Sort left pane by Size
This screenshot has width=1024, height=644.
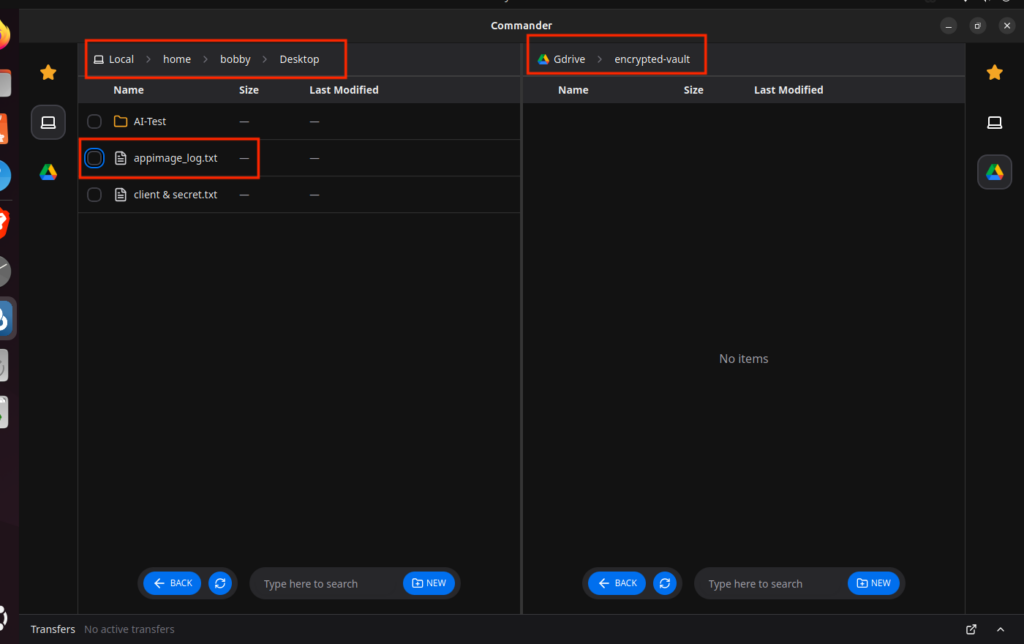point(249,90)
